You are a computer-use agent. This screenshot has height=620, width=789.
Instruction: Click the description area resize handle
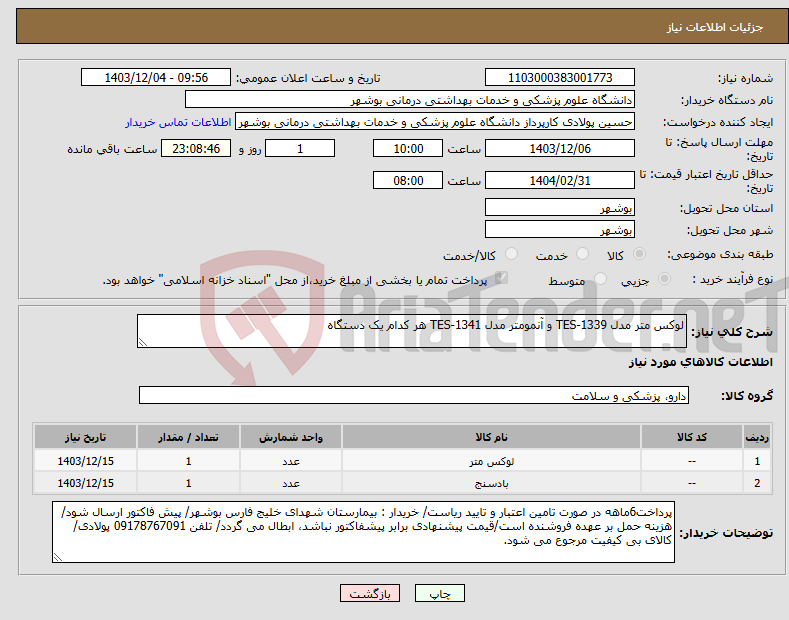tap(143, 342)
